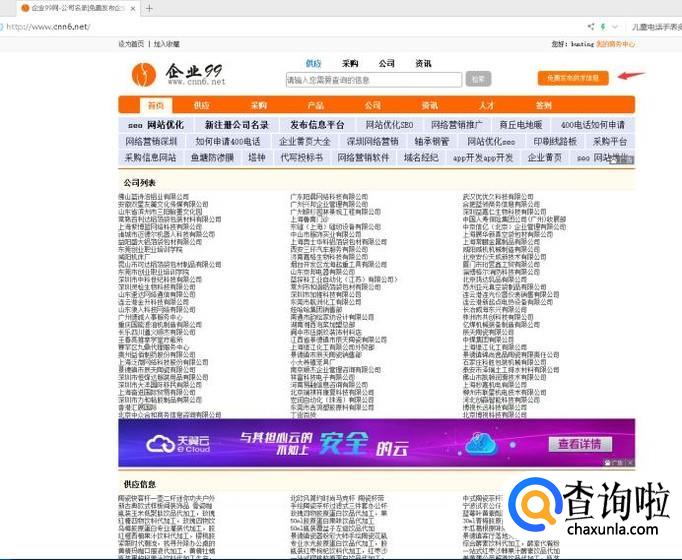Expand the address bar dropdown chevron

[x=615, y=27]
